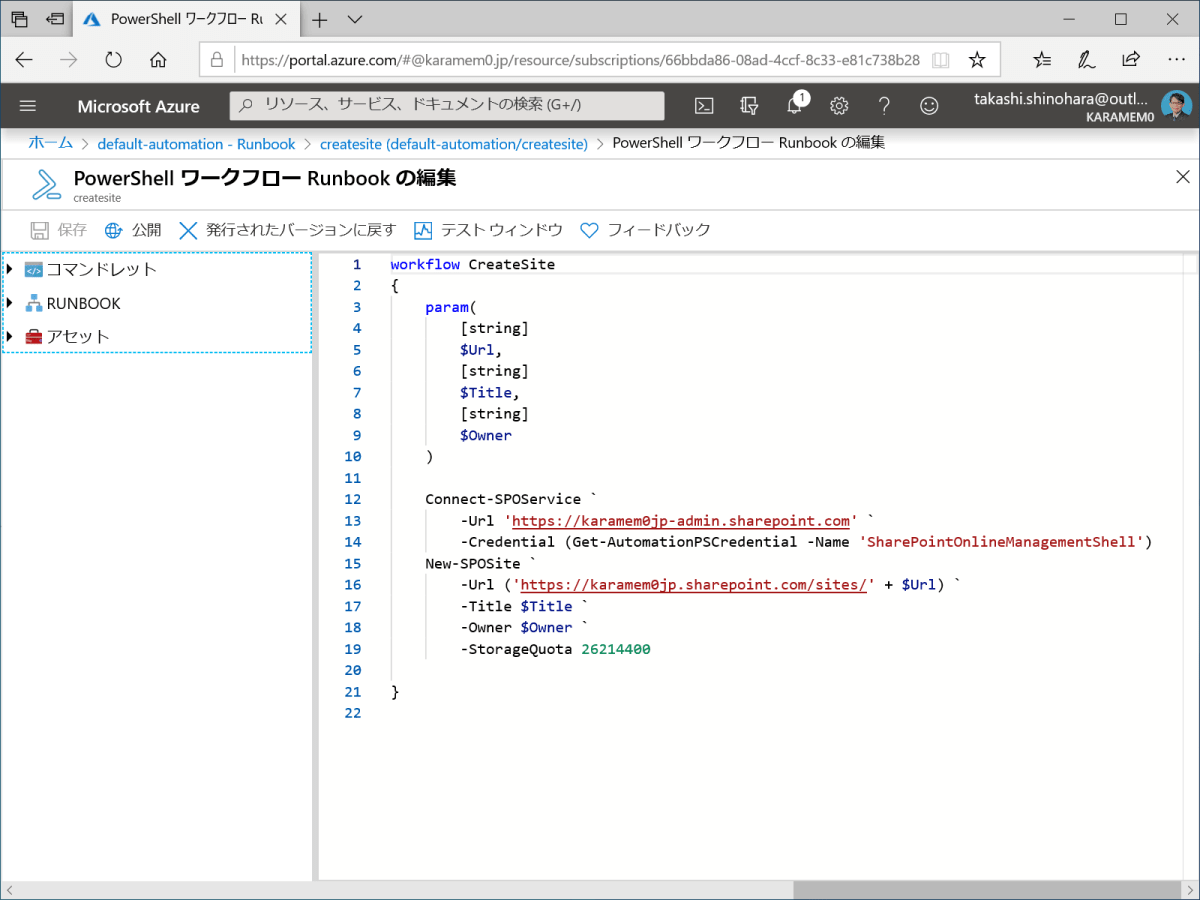Click the horizontal scrollbar thumb
Screen dimensions: 1200x900
tap(987, 890)
